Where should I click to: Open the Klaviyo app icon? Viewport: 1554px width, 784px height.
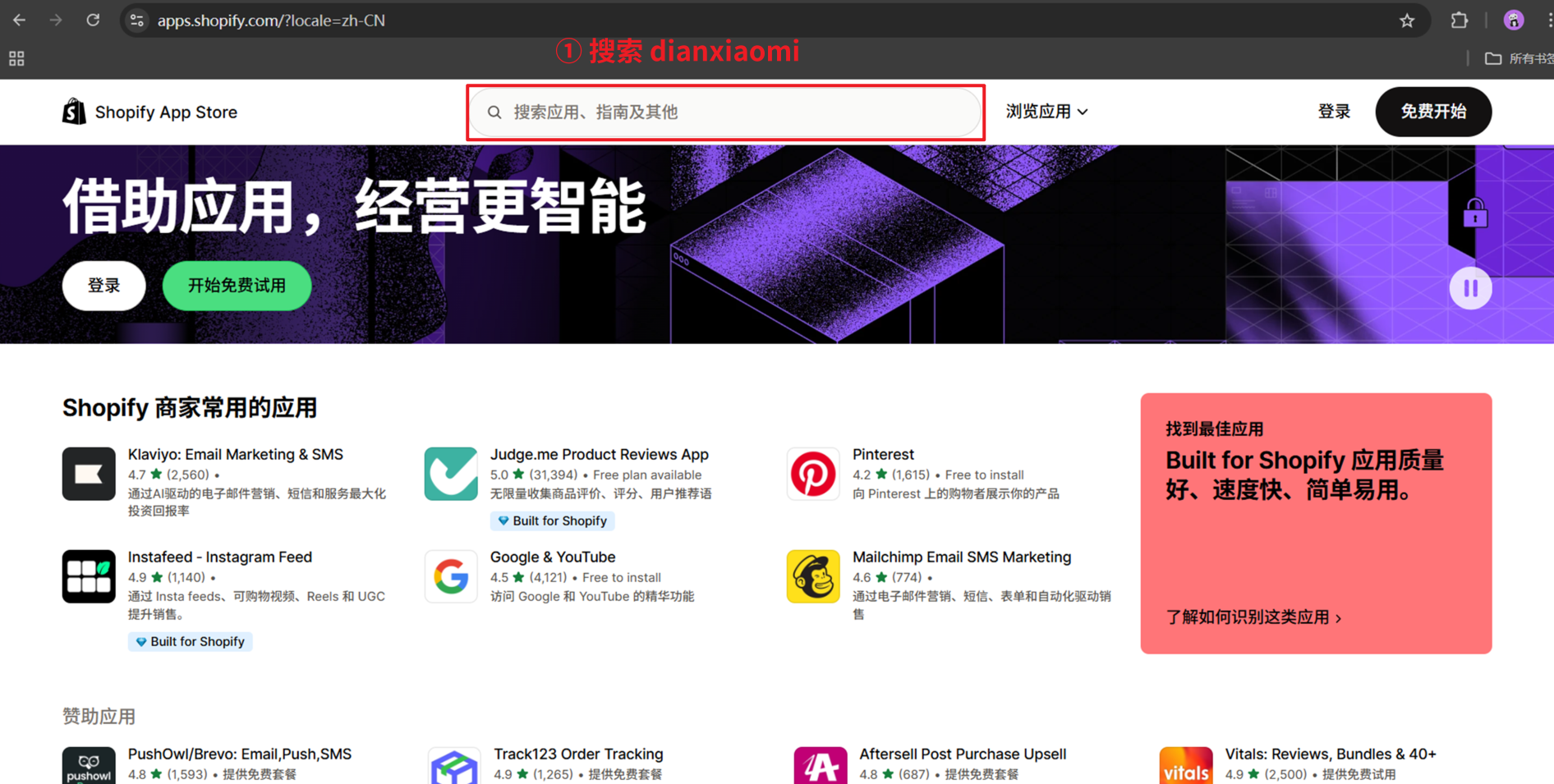click(89, 474)
